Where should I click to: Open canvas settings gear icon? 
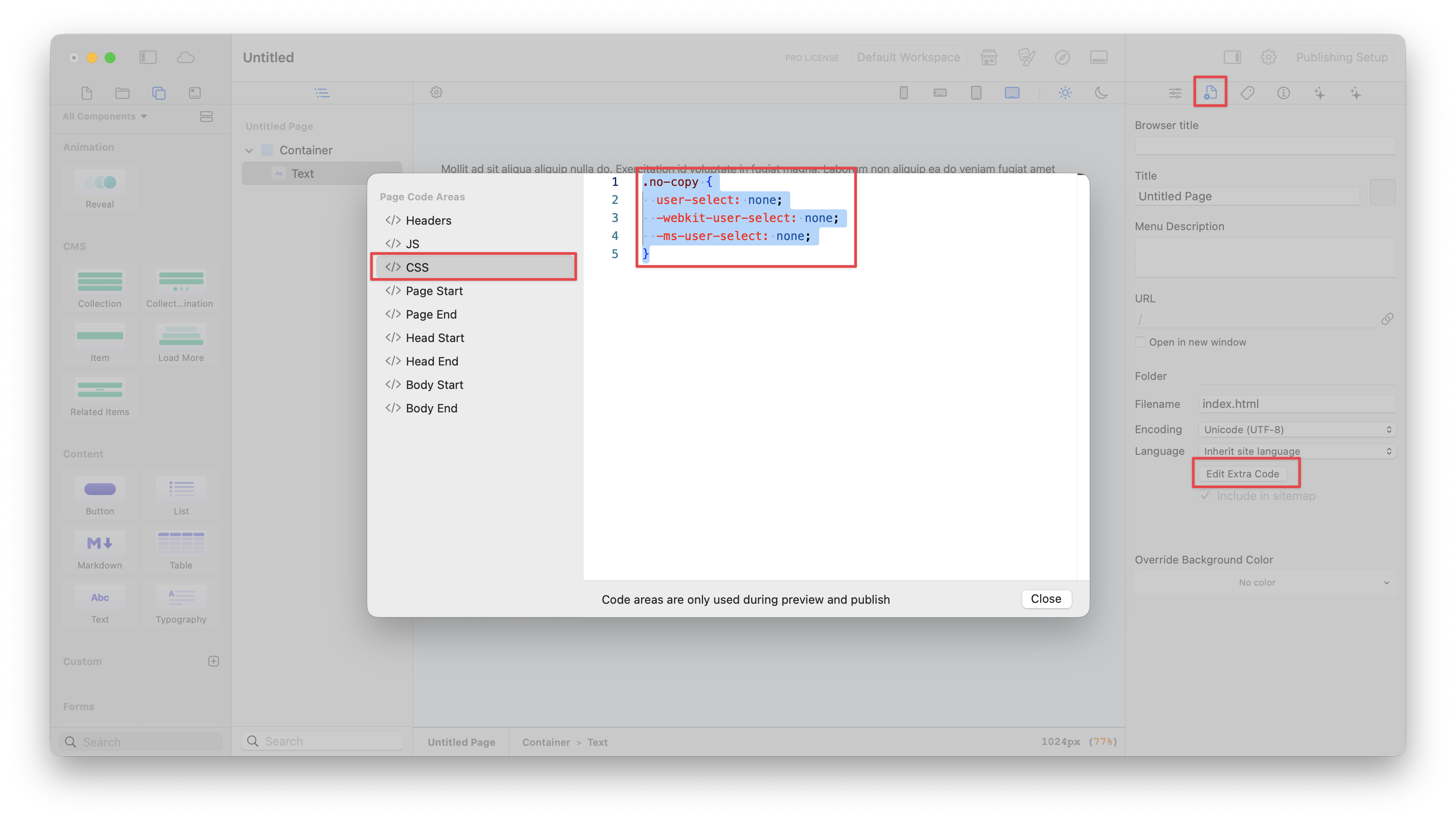436,92
